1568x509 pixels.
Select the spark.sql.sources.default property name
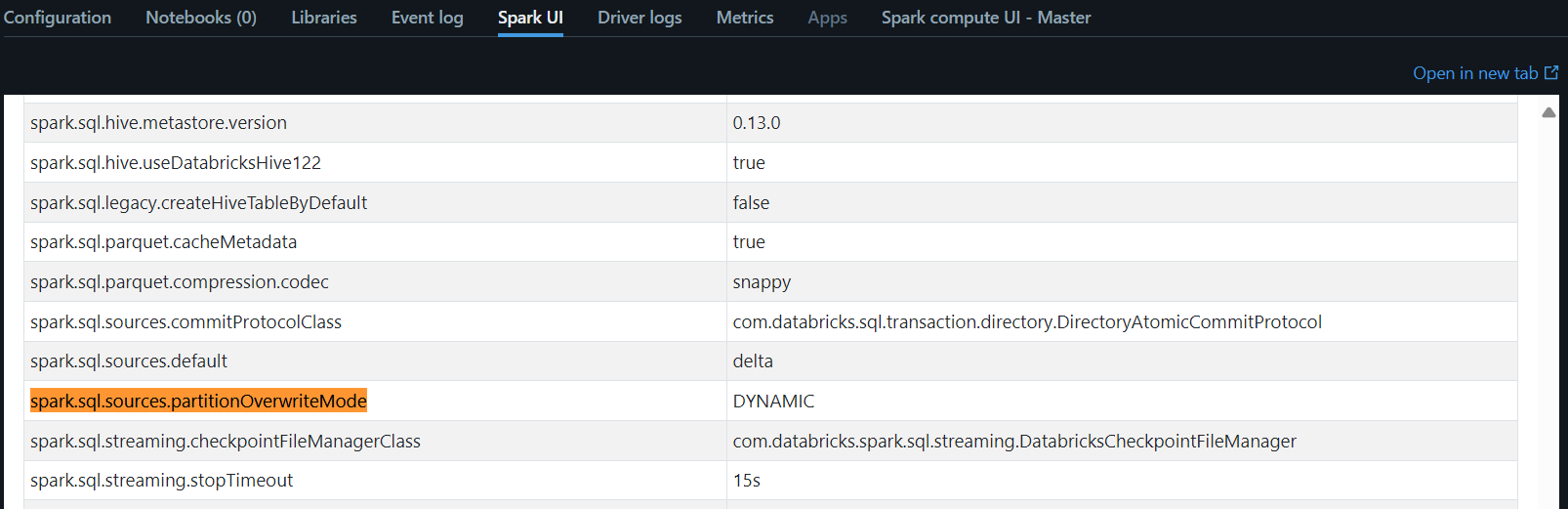pos(129,361)
